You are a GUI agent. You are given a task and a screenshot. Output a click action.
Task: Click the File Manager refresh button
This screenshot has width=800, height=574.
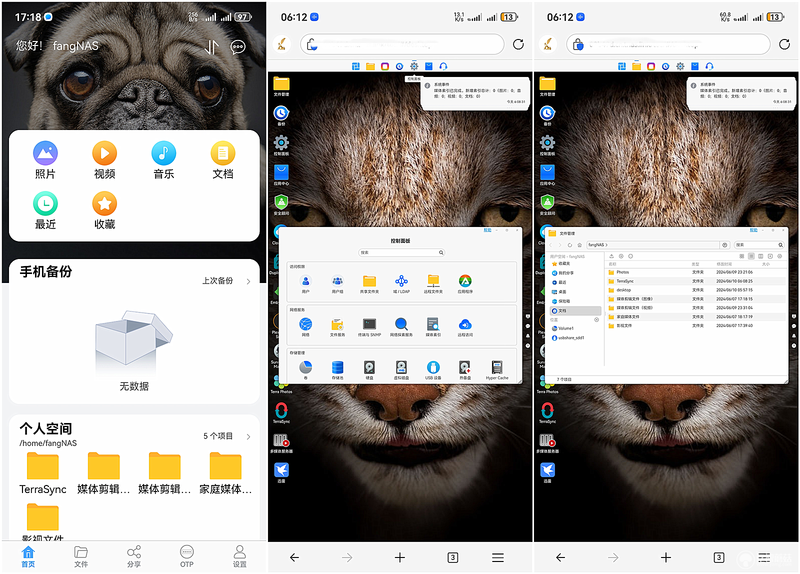click(x=570, y=245)
